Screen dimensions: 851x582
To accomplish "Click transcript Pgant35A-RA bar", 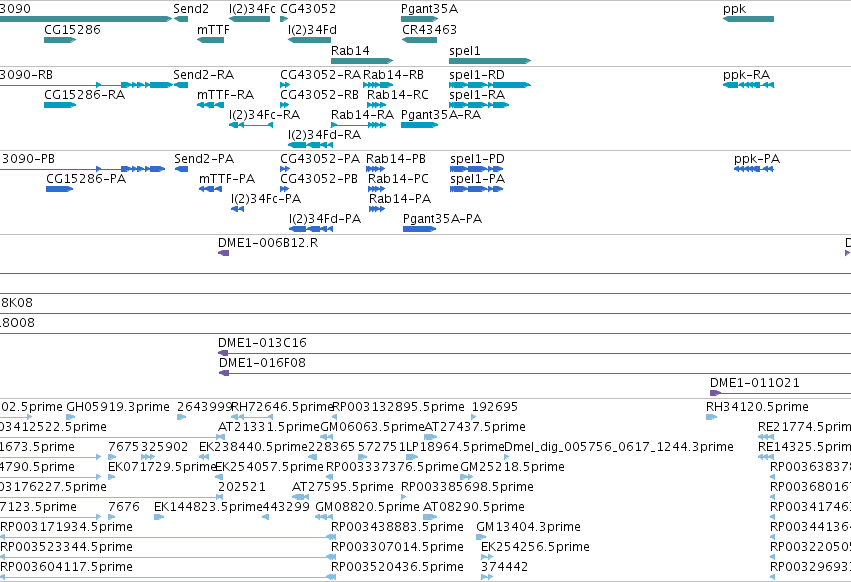I will coord(420,125).
